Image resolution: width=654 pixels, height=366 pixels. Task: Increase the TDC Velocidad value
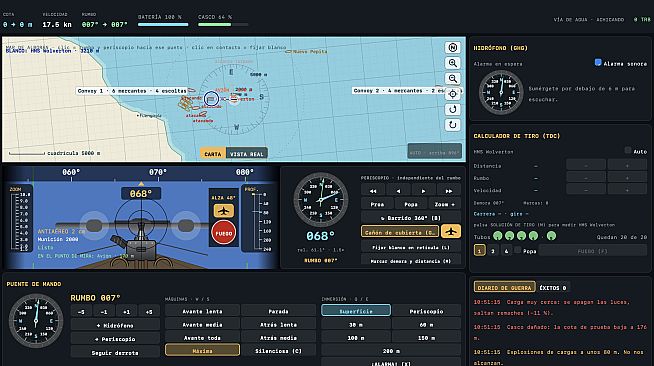click(x=627, y=190)
